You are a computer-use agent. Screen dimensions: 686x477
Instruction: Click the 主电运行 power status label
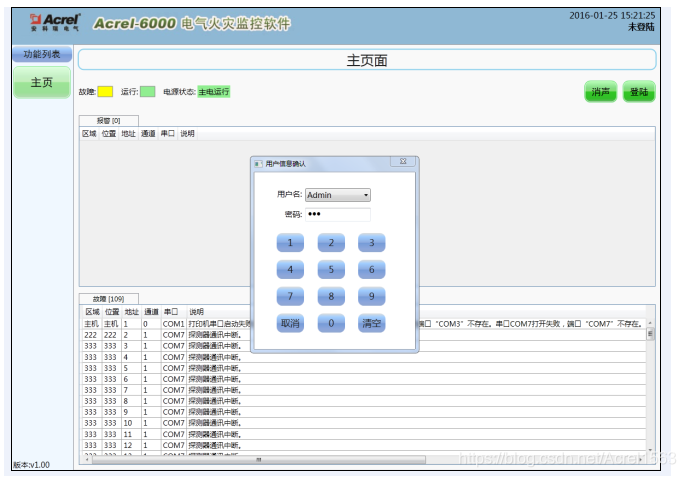point(214,91)
